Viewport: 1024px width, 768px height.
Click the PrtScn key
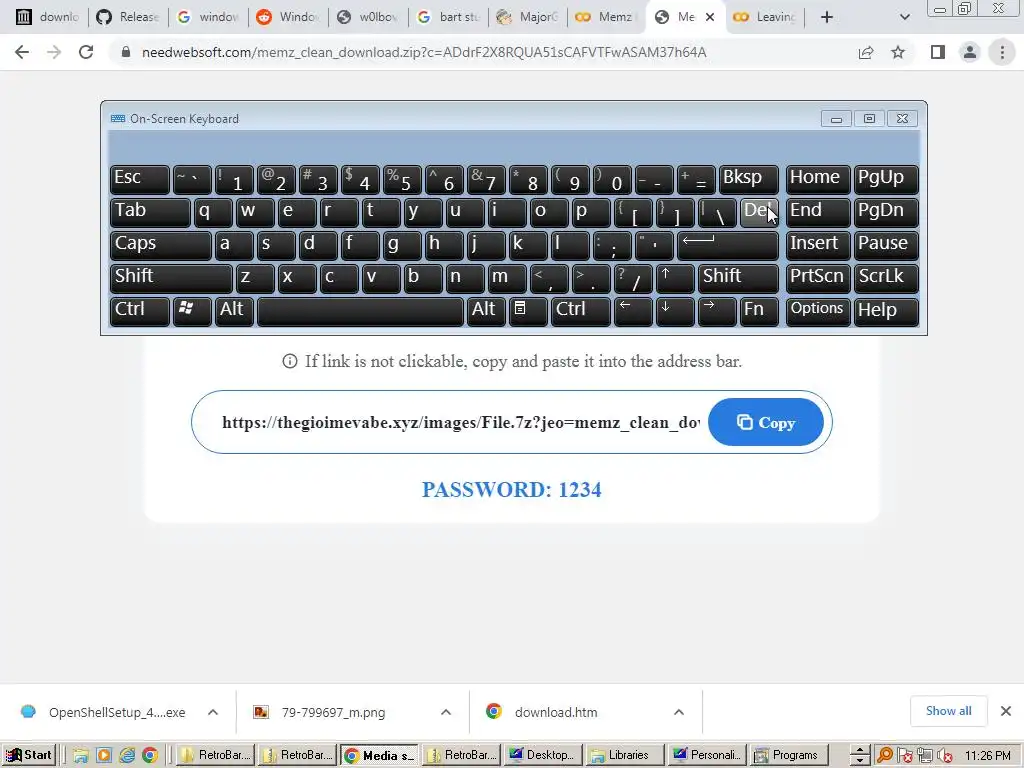click(818, 278)
